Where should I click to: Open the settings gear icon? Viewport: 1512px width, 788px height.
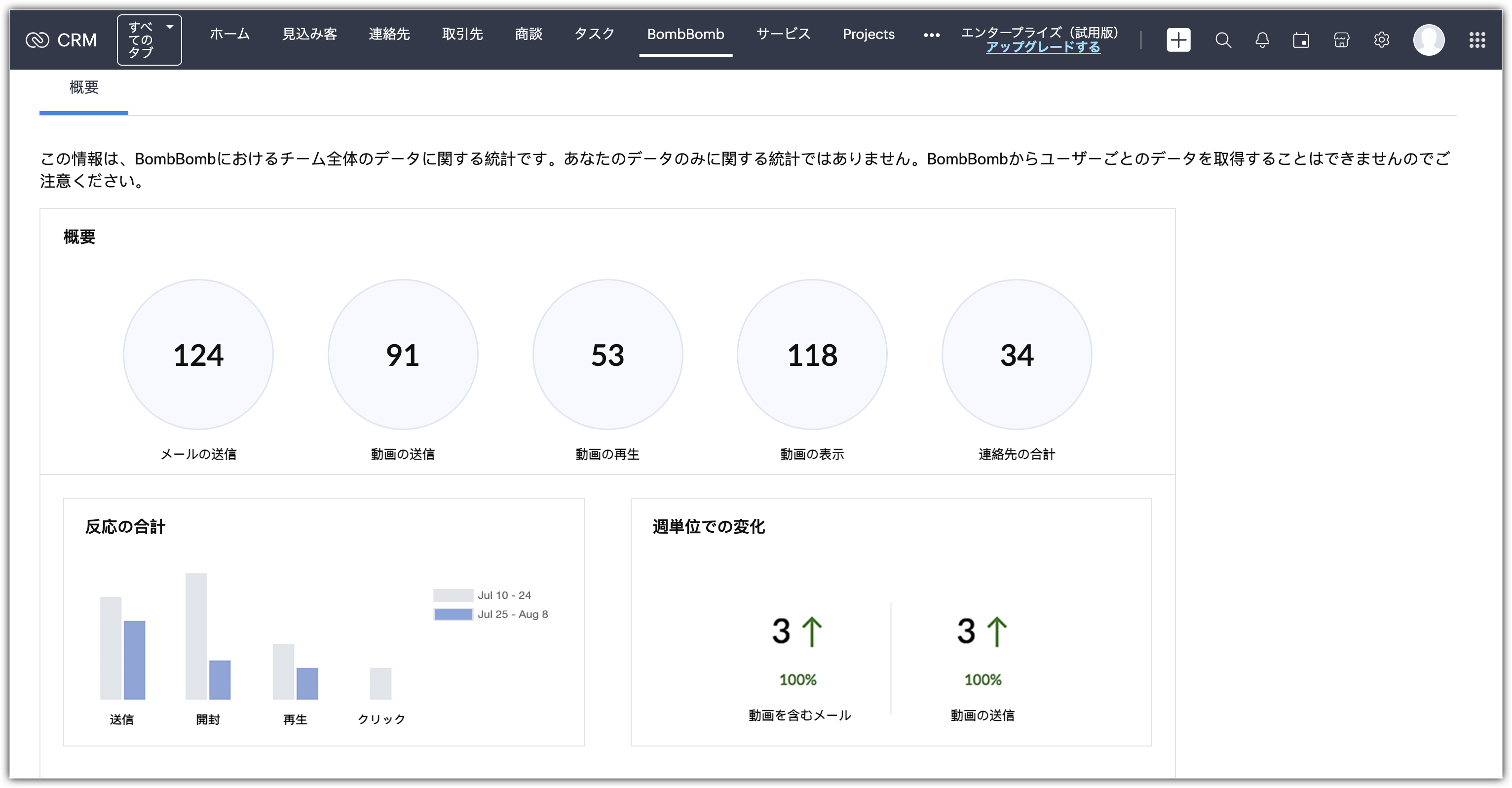coord(1381,40)
